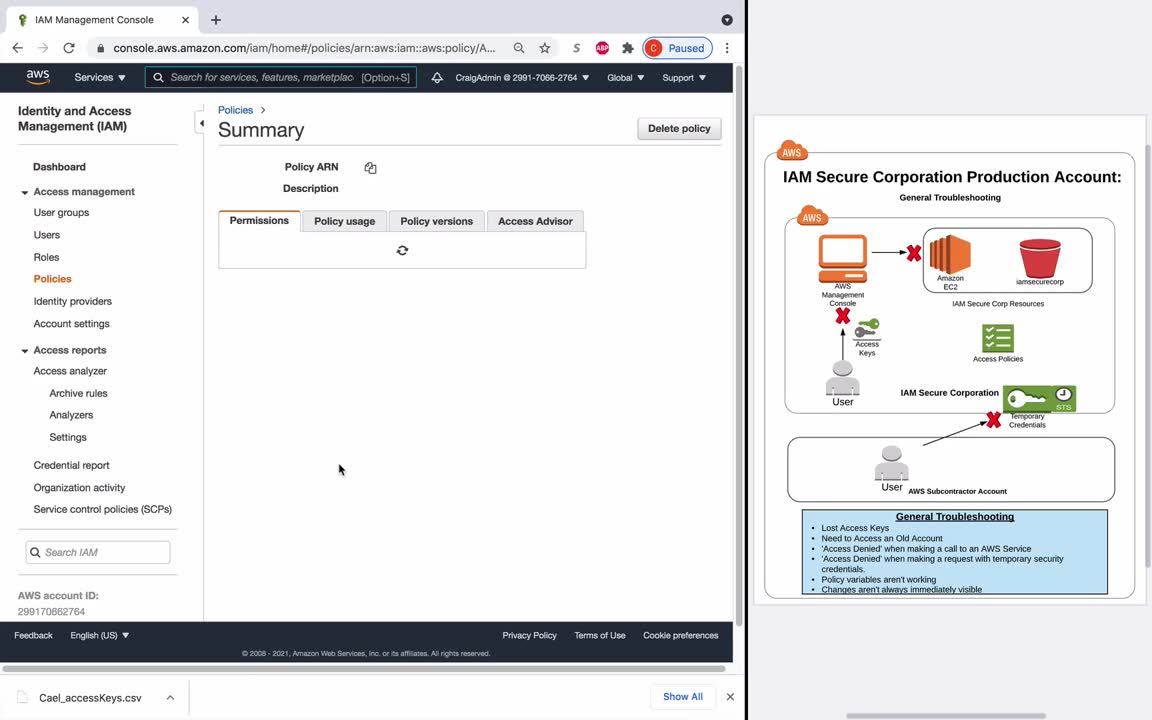
Task: Open Chrome three-dot menu
Action: click(x=727, y=48)
